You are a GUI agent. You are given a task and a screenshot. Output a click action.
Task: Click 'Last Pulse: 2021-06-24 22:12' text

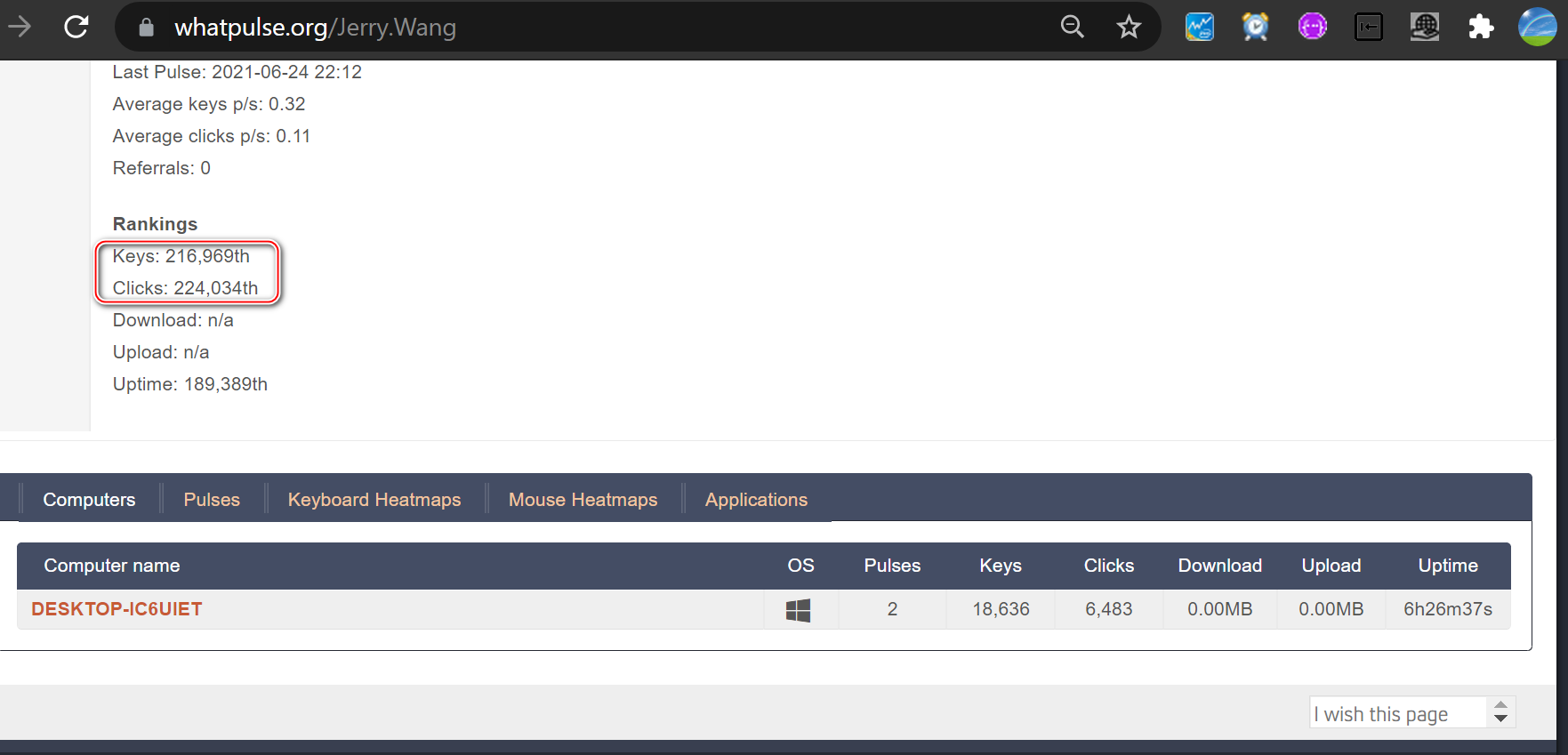pos(237,72)
